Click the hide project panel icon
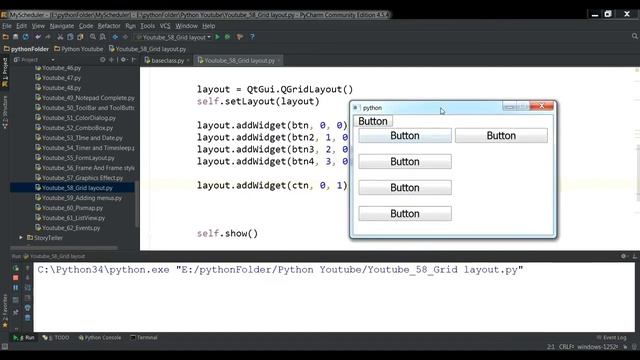 click(133, 60)
